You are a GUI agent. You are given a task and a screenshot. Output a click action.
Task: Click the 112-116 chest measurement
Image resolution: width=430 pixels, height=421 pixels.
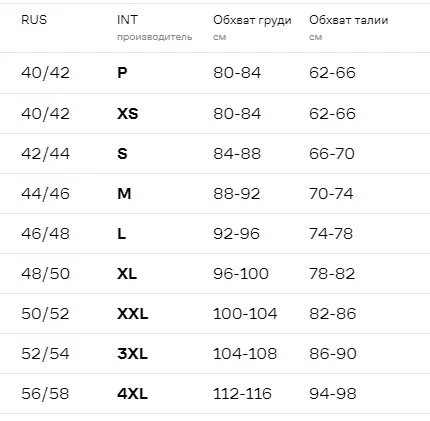click(x=242, y=394)
